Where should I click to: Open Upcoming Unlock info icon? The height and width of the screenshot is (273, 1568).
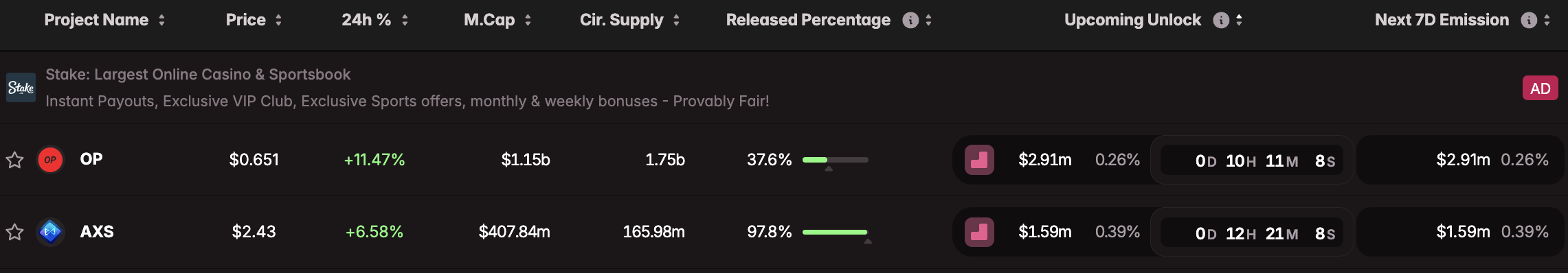click(1221, 21)
